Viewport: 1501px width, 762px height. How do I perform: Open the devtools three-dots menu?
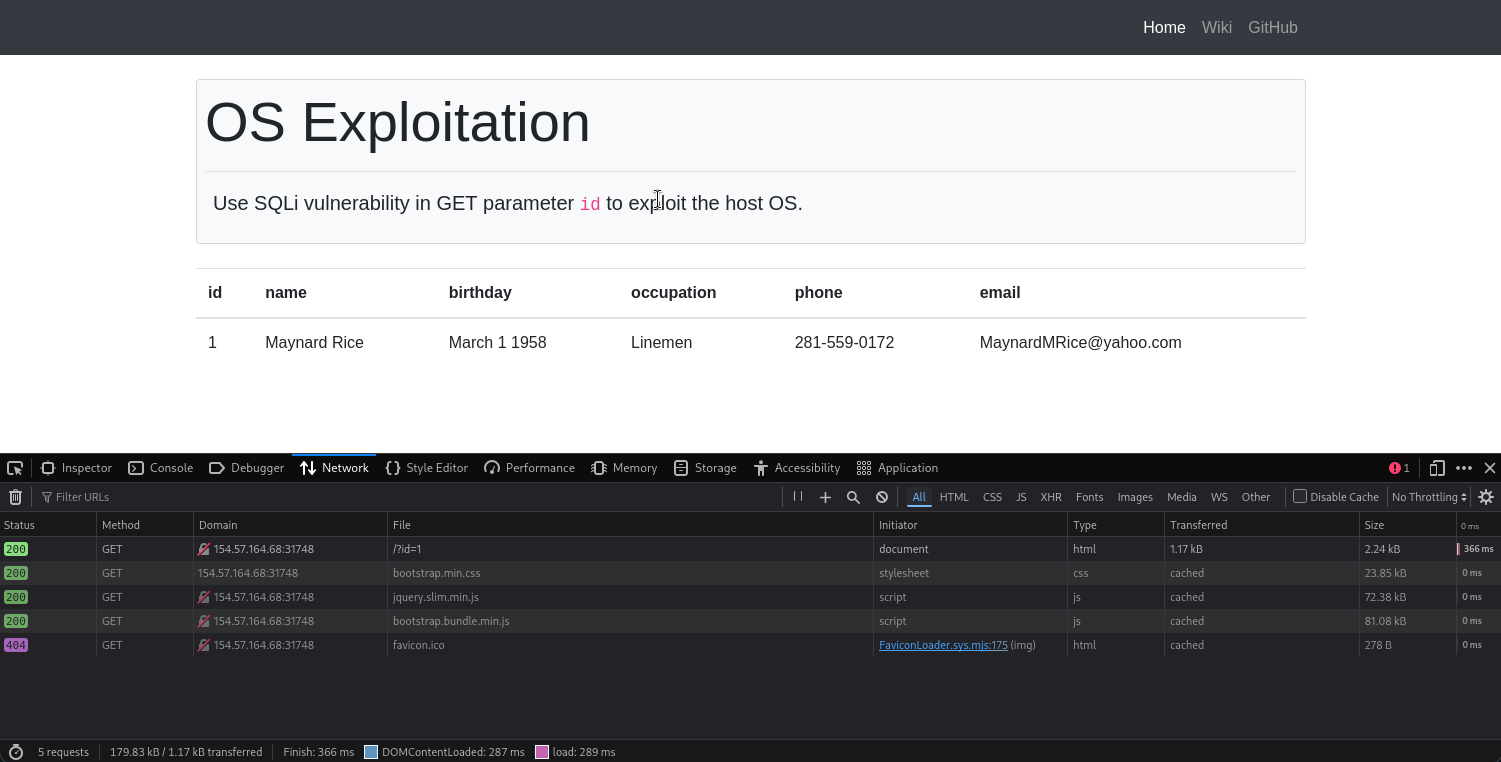1464,468
